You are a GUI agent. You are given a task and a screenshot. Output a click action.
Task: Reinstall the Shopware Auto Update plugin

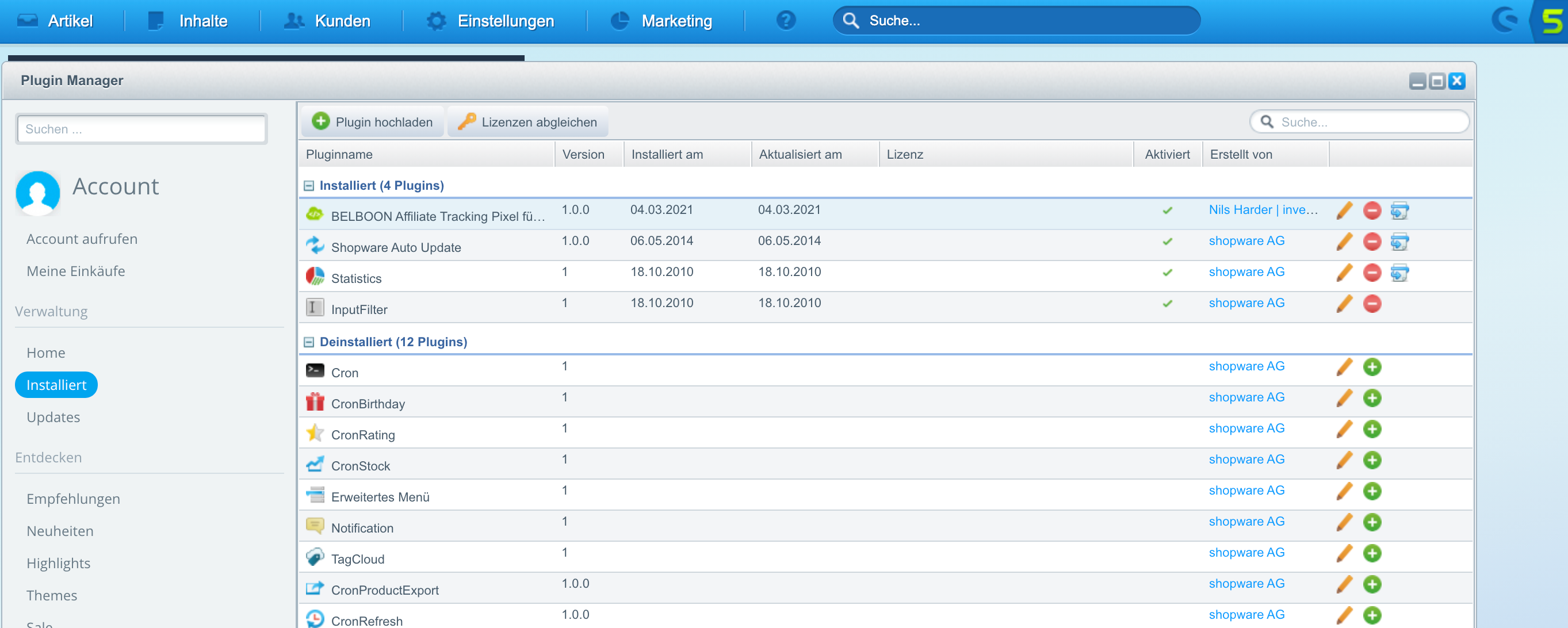(x=1399, y=242)
